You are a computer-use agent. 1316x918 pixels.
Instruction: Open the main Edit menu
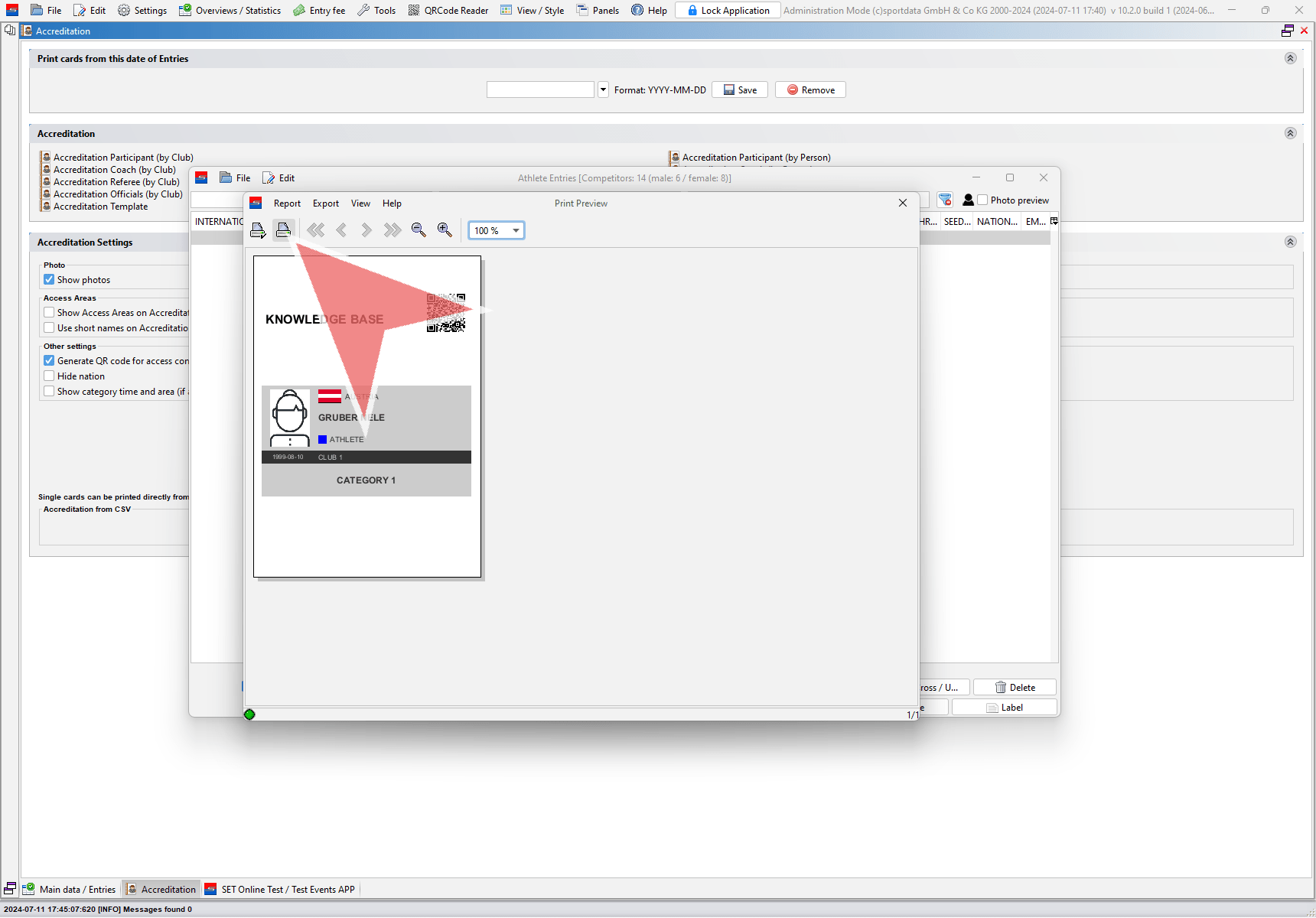pos(90,11)
